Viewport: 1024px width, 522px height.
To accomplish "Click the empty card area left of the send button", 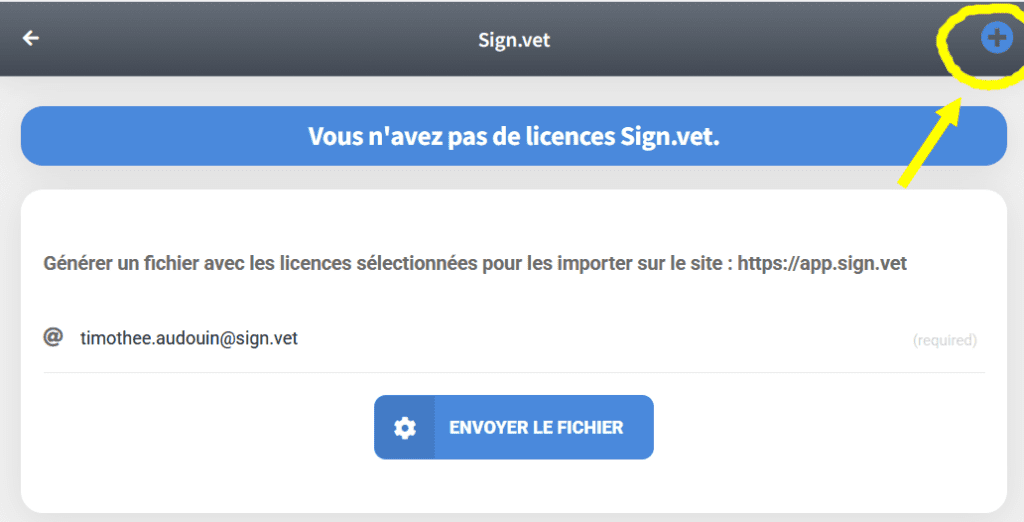I will (200, 428).
